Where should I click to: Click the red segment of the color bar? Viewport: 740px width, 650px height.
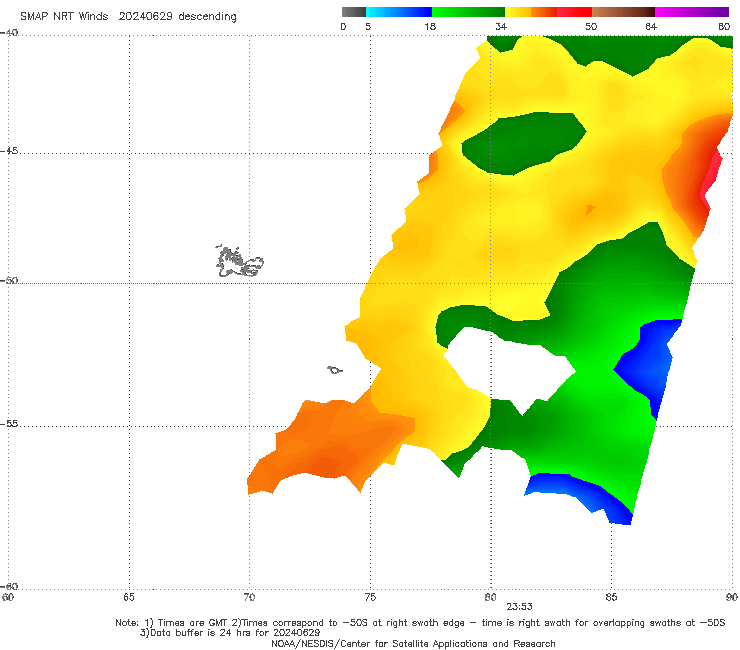574,12
